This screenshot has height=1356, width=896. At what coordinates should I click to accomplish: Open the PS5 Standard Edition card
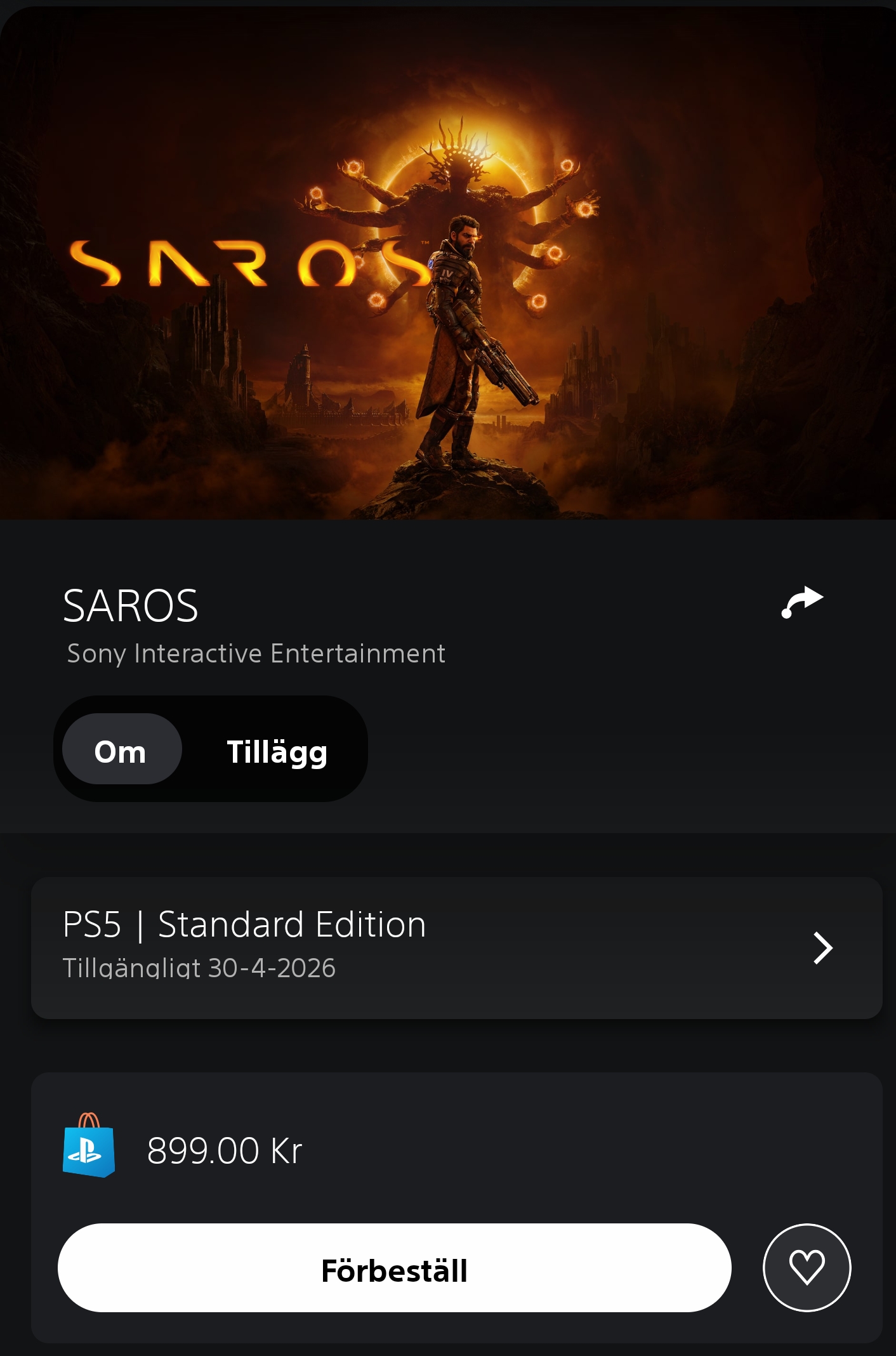pos(456,948)
